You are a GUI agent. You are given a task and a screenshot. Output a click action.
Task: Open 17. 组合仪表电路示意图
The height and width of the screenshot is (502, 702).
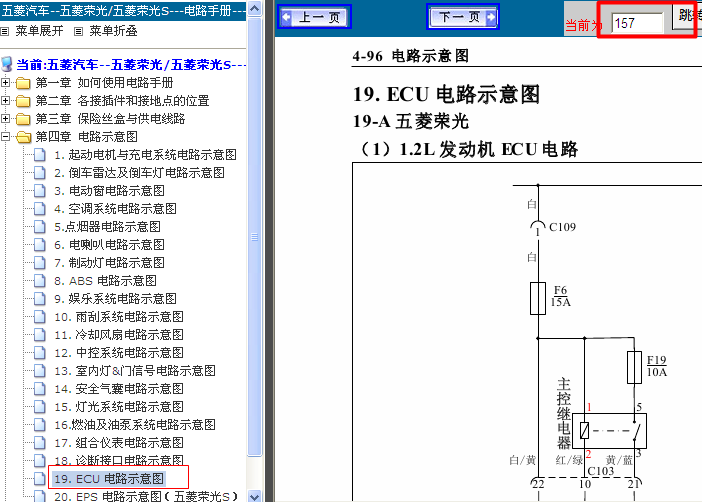[x=119, y=442]
